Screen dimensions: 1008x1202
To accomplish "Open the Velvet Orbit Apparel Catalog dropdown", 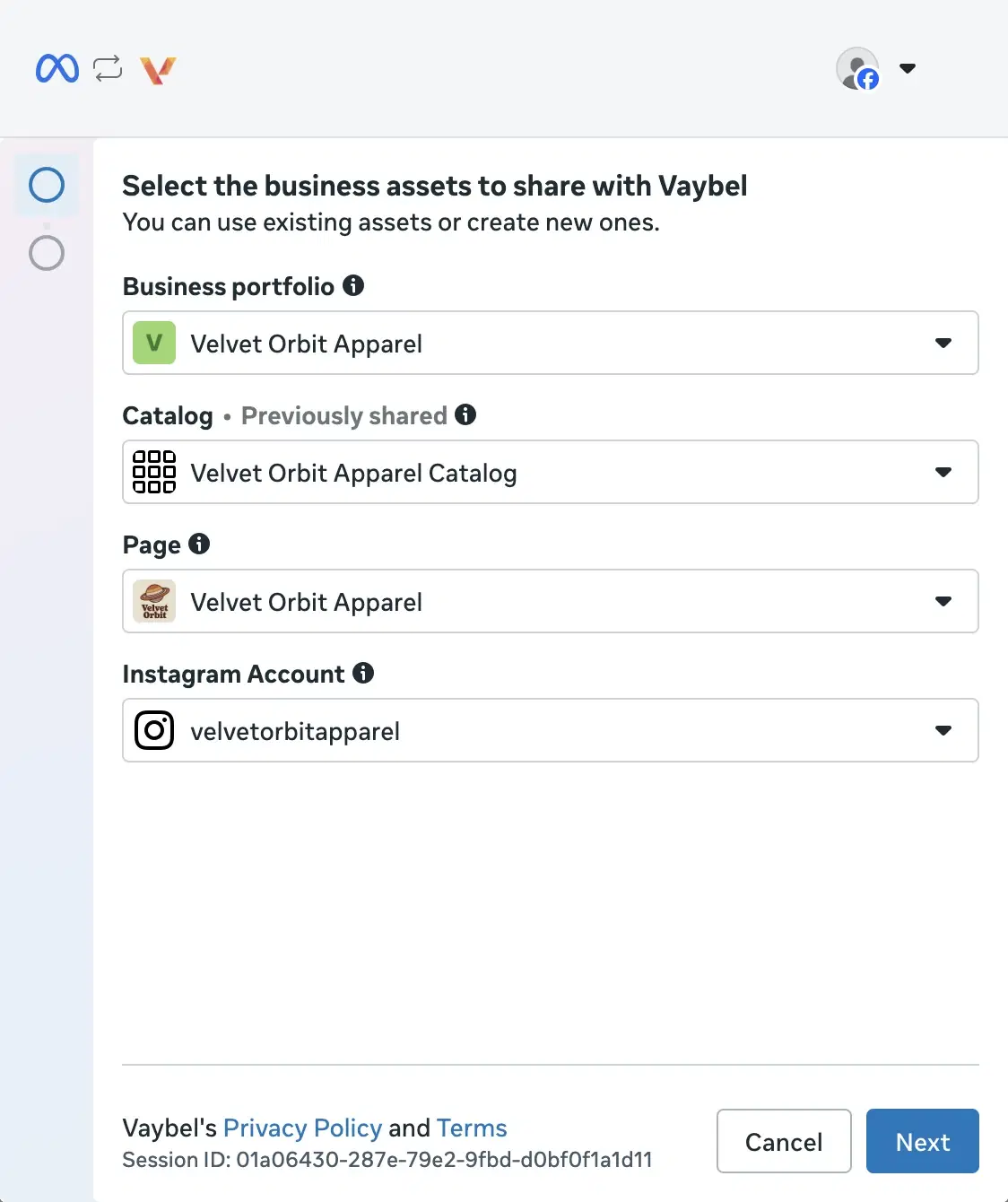I will pos(551,472).
